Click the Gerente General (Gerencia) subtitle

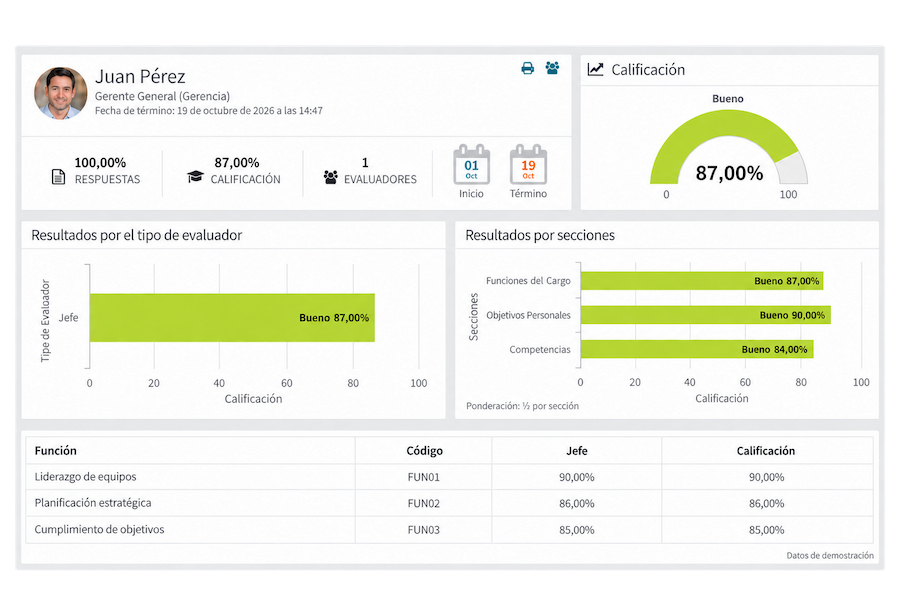(162, 96)
